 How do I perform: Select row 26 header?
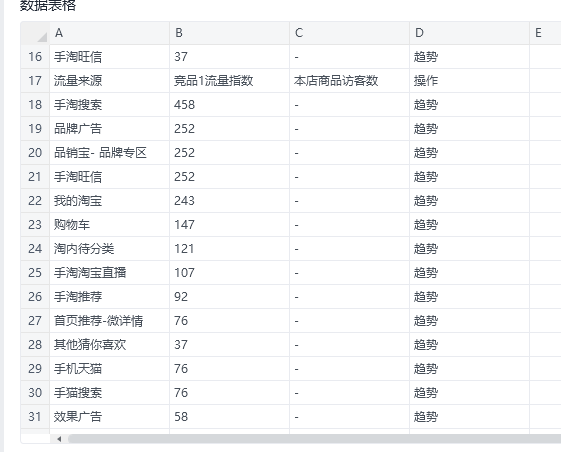coord(35,296)
